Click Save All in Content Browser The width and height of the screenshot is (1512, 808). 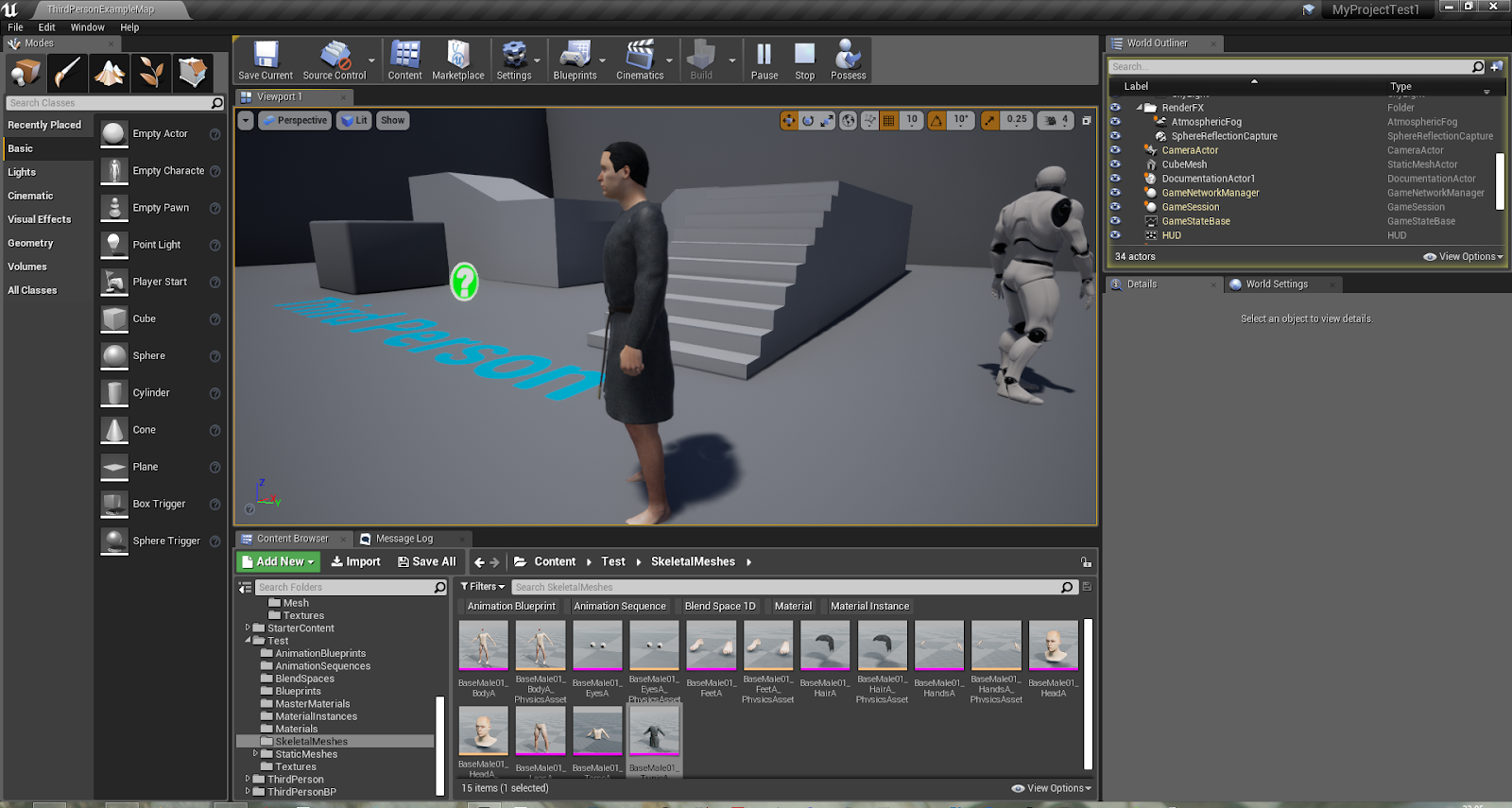pyautogui.click(x=427, y=561)
